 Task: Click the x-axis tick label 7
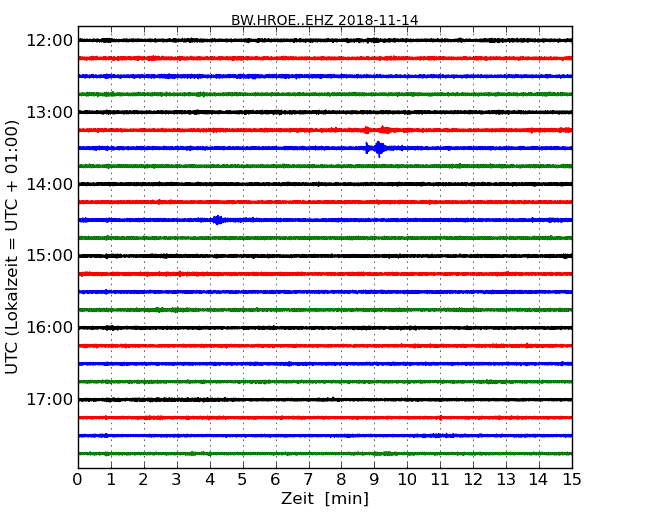pos(308,480)
